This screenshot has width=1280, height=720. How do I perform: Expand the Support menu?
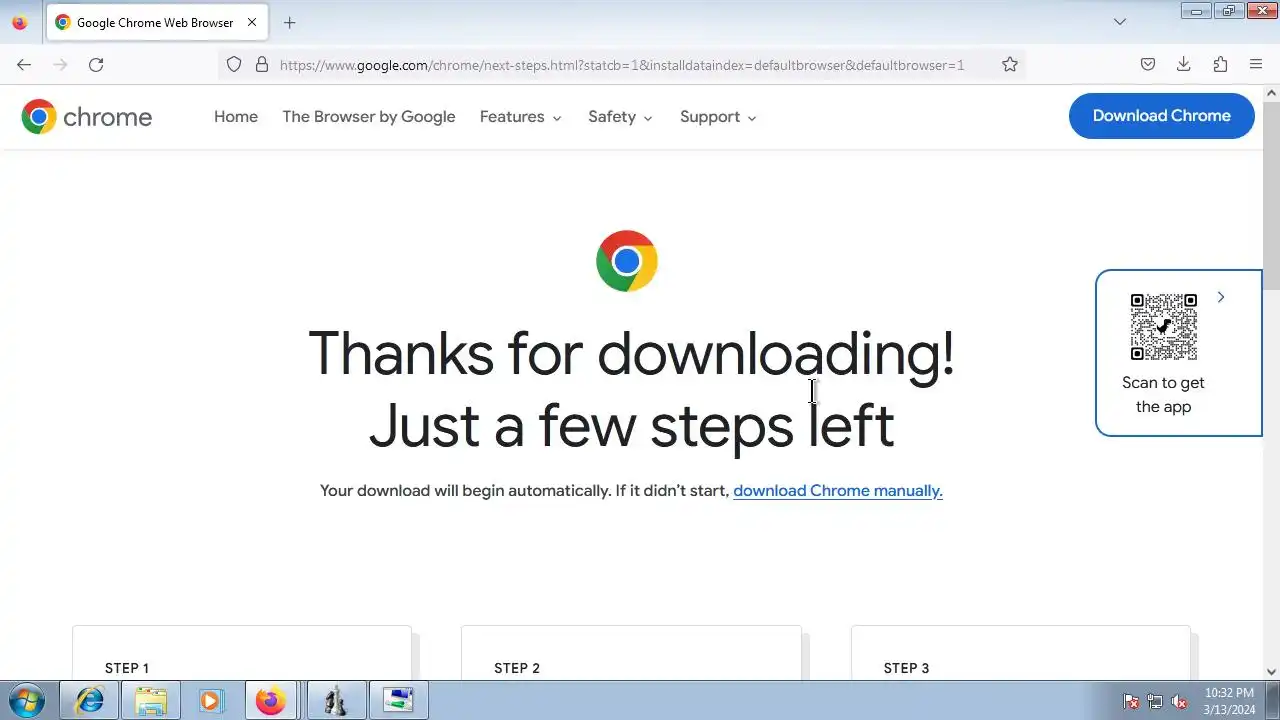719,117
